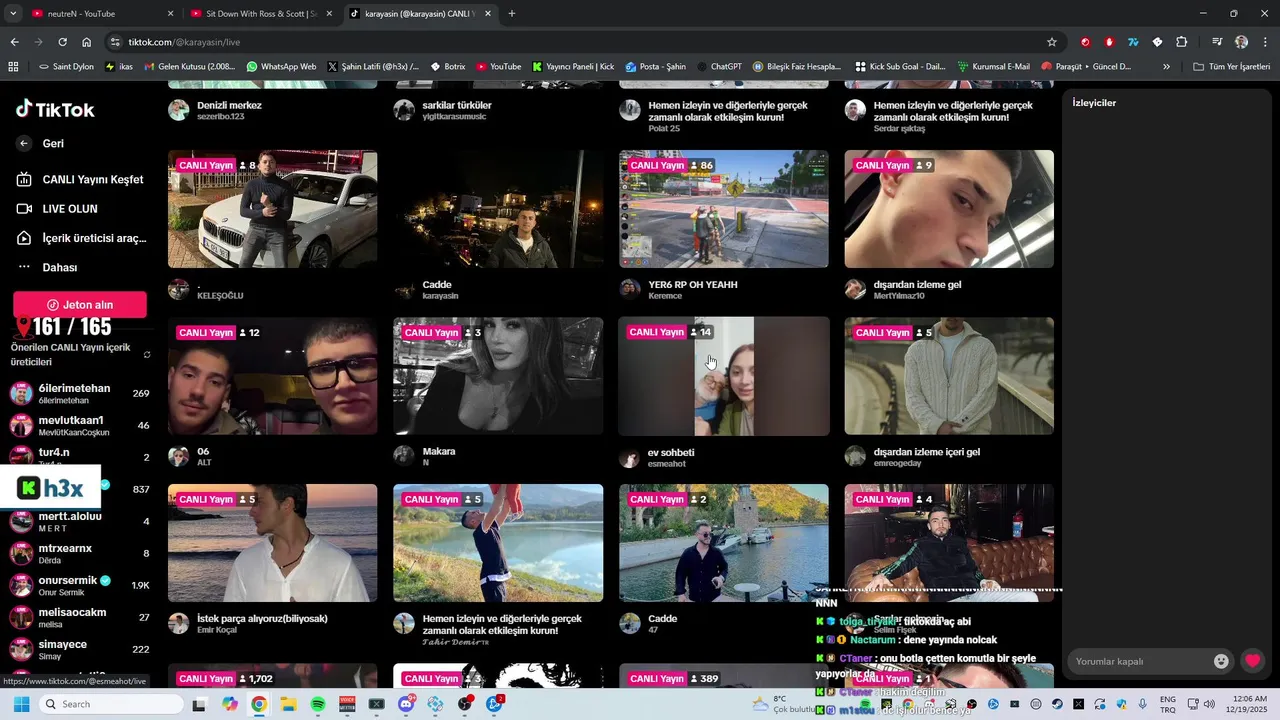Open File Explorer from the taskbar
This screenshot has height=720, width=1280.
pyautogui.click(x=288, y=704)
